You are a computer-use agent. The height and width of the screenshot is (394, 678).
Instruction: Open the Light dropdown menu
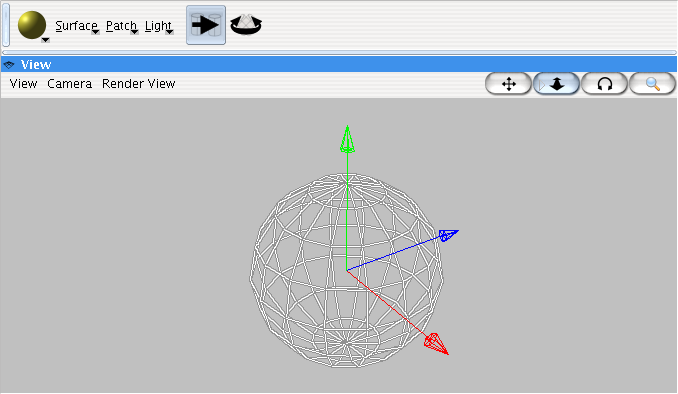(159, 26)
